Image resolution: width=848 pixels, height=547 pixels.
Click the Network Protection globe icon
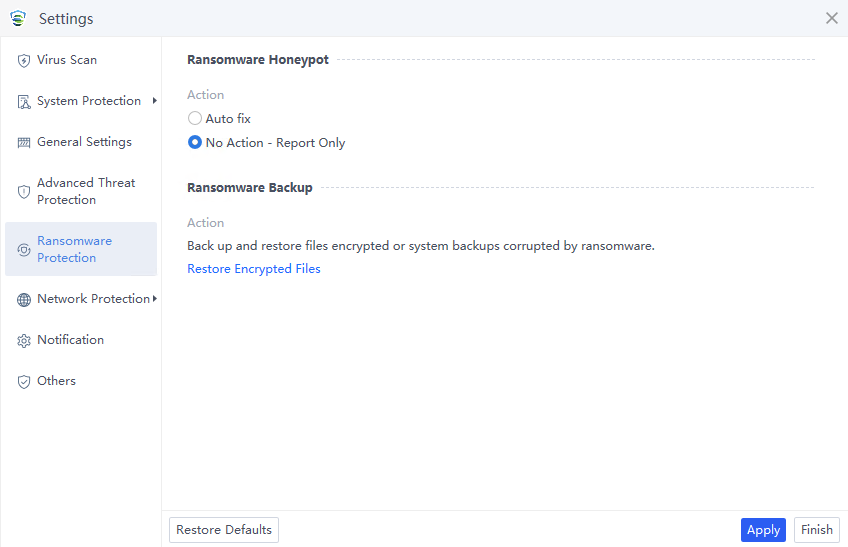click(24, 300)
